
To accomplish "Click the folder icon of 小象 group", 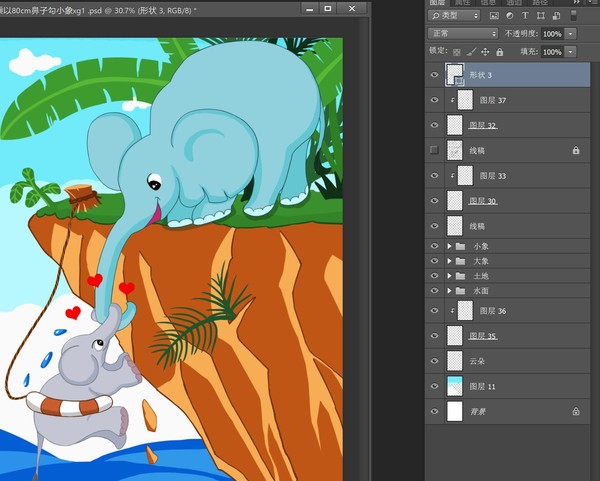I will click(460, 246).
